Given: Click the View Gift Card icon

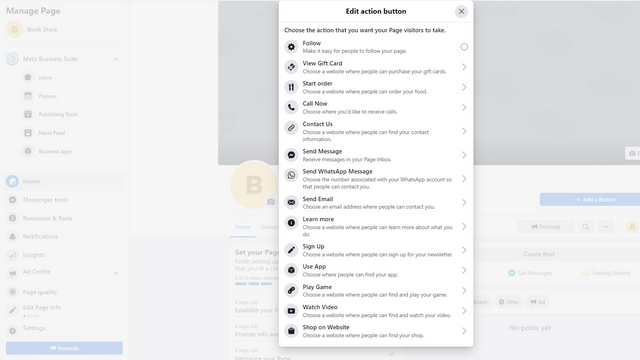Looking at the screenshot, I should point(291,67).
